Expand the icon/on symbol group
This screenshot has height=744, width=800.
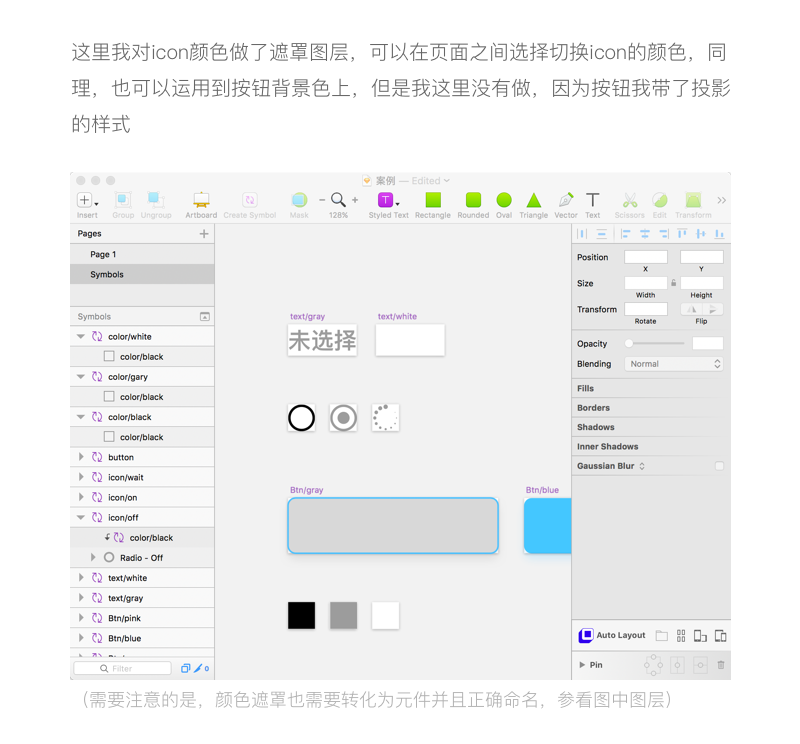81,497
